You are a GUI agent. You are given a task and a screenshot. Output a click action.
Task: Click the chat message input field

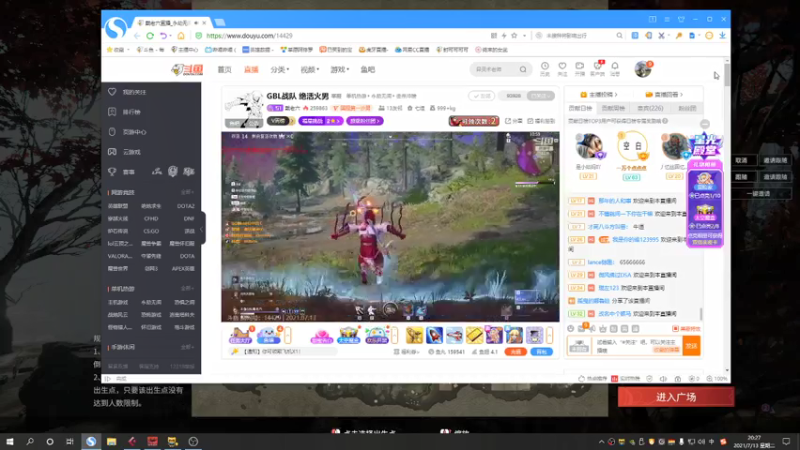[x=637, y=346]
